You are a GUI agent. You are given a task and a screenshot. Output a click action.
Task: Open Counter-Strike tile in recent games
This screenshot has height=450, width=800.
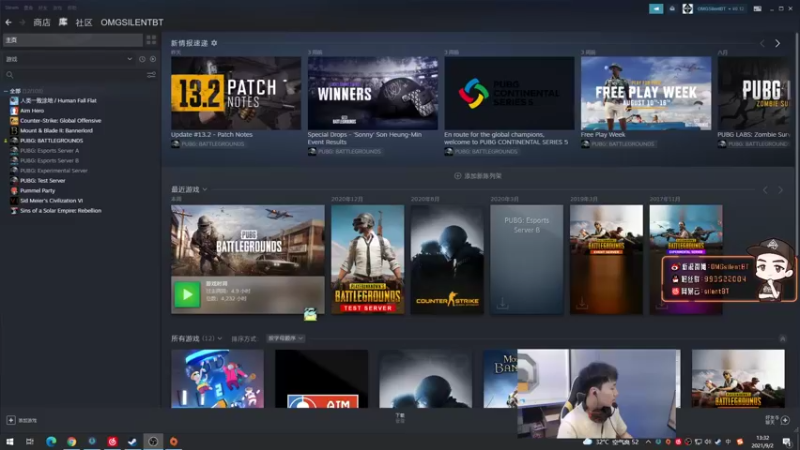[447, 259]
